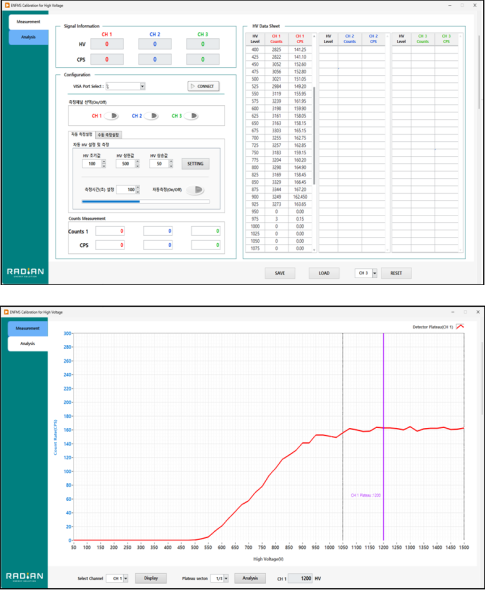Click the RESET button
Screen dimensions: 485x590
[396, 273]
